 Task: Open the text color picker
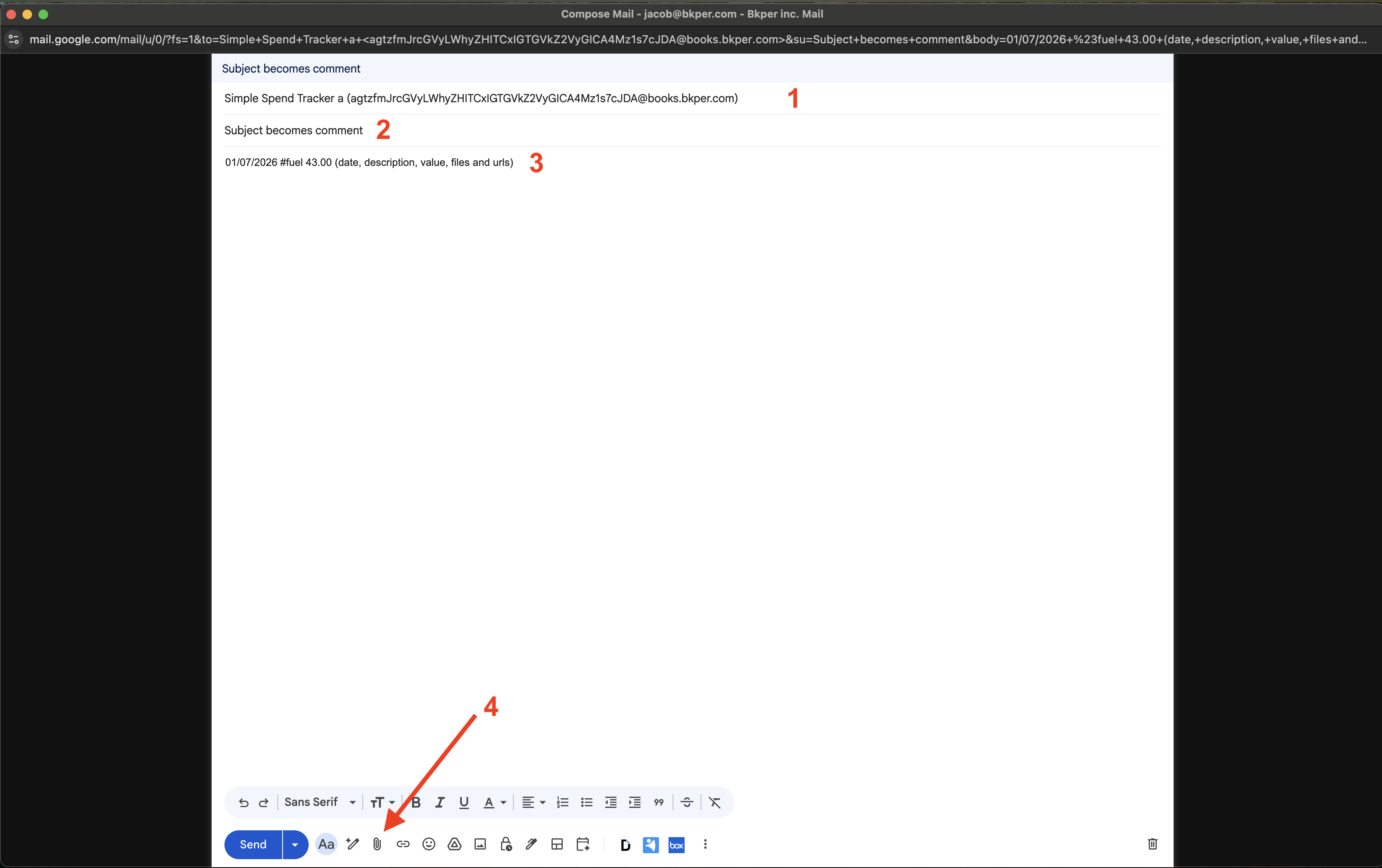(493, 802)
